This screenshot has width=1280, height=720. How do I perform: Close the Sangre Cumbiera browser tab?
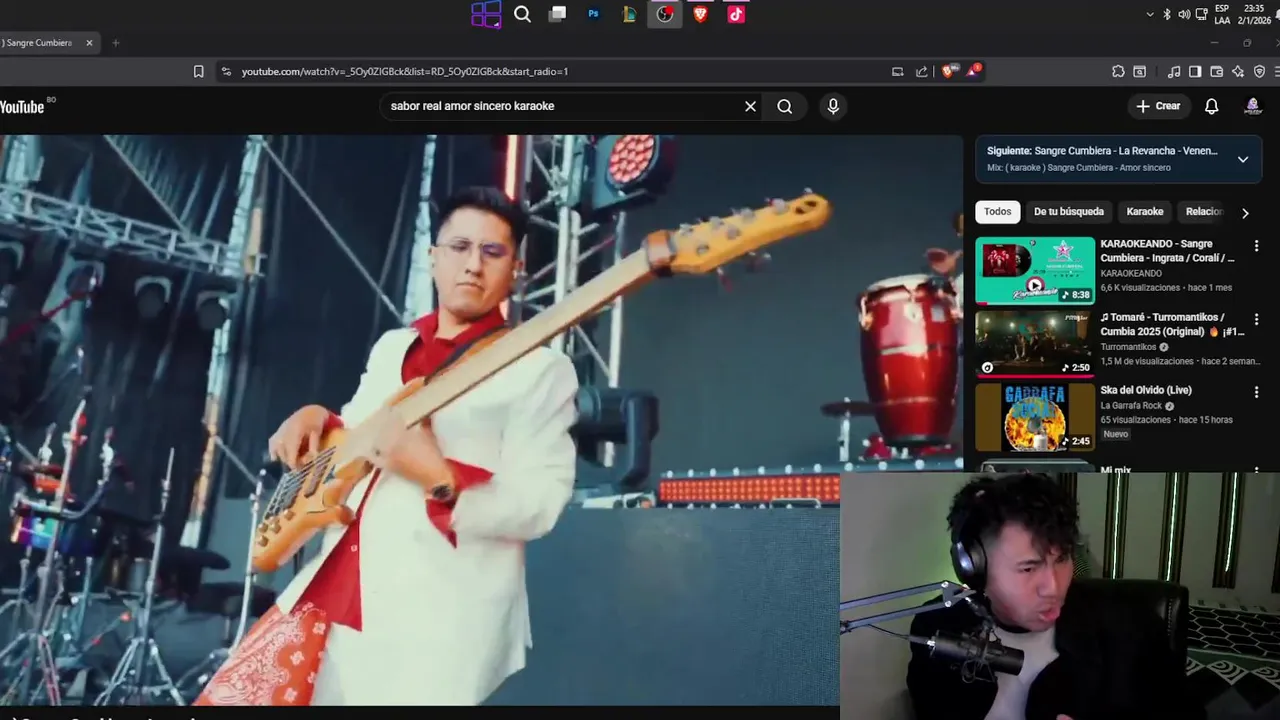pyautogui.click(x=89, y=43)
